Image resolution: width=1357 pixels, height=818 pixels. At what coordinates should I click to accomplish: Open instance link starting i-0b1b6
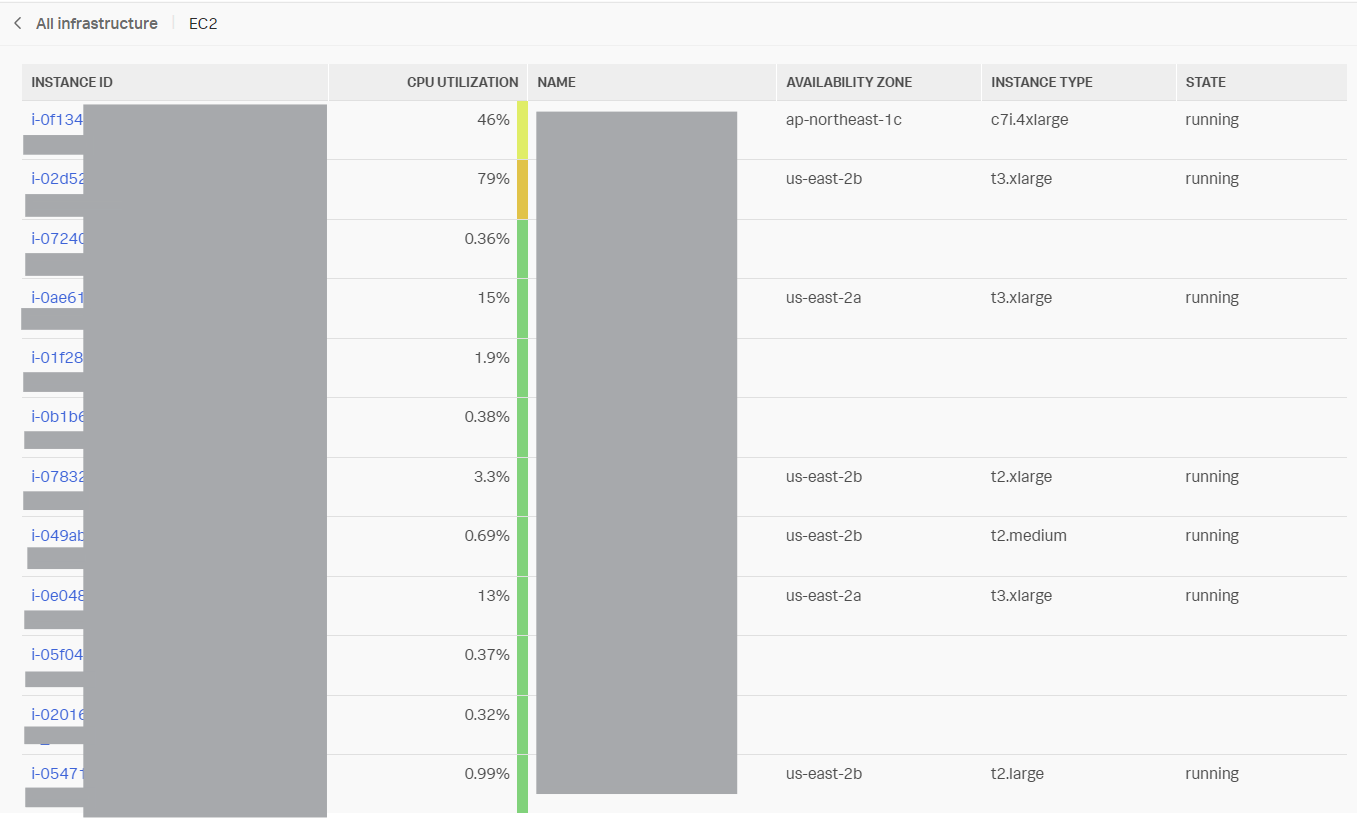(57, 417)
